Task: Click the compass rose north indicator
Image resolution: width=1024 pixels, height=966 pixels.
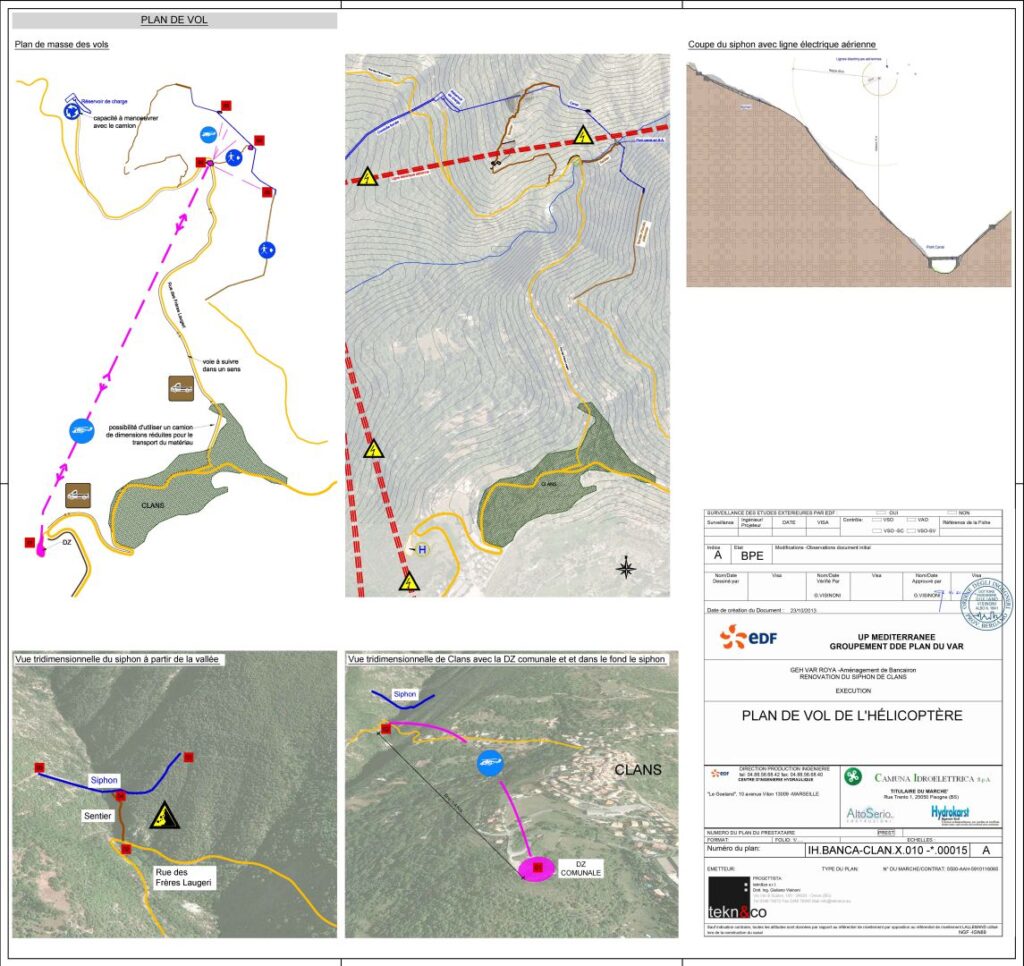Action: [626, 569]
